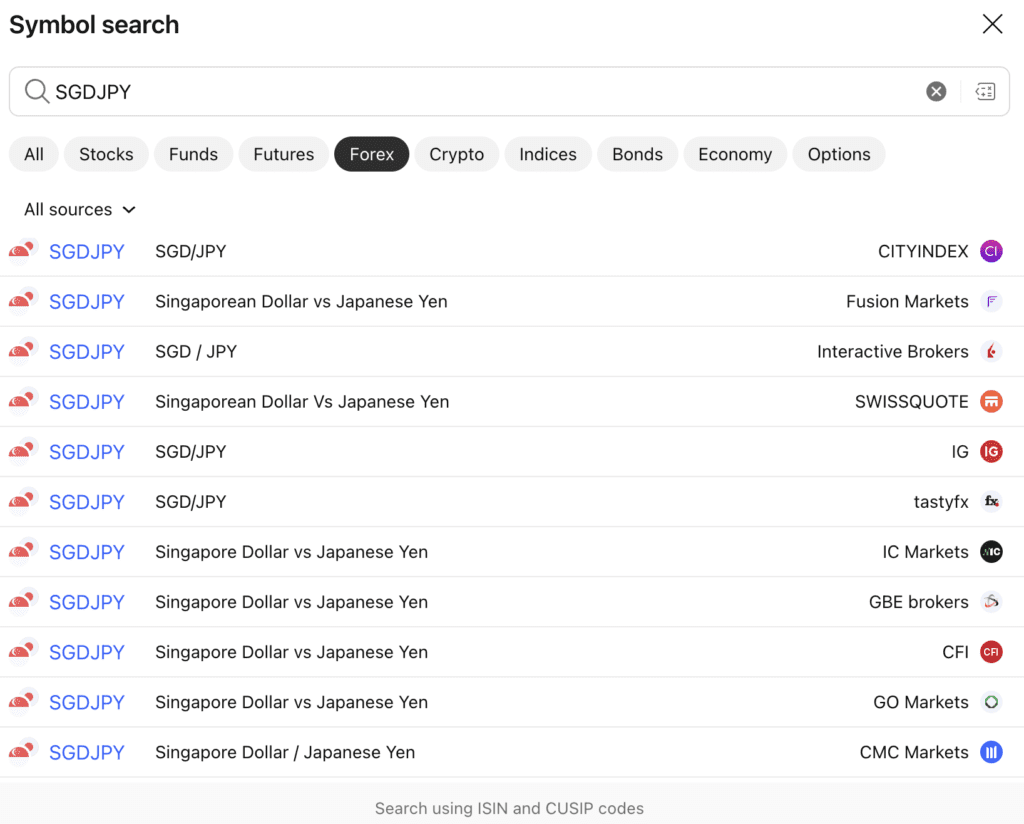Click the 'CMC Markets' source name
The width and height of the screenshot is (1024, 824).
pyautogui.click(x=914, y=752)
